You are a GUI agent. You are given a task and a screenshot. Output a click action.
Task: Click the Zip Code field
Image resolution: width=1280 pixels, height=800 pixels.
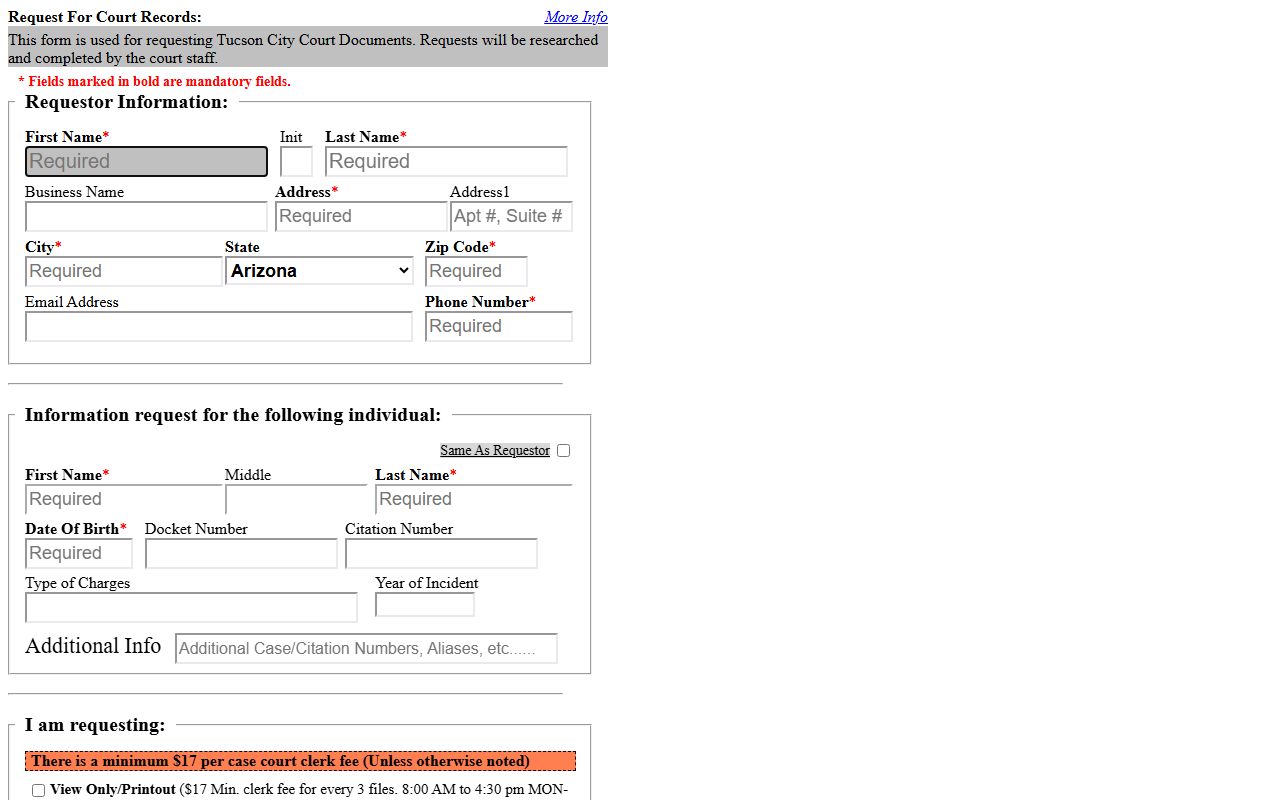click(476, 272)
